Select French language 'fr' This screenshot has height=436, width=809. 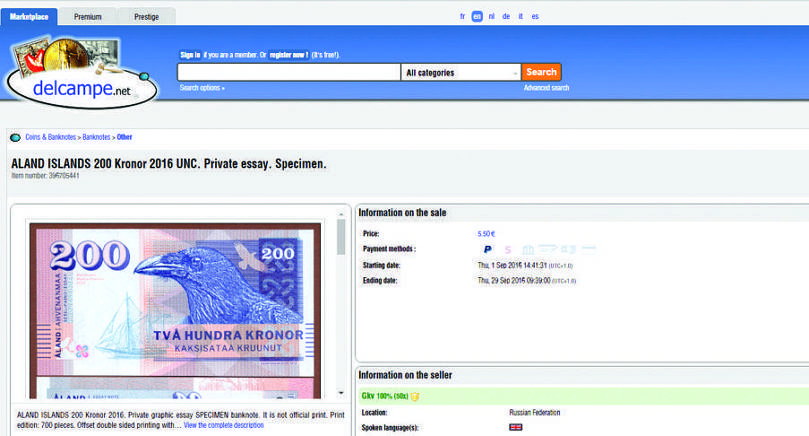coord(462,17)
